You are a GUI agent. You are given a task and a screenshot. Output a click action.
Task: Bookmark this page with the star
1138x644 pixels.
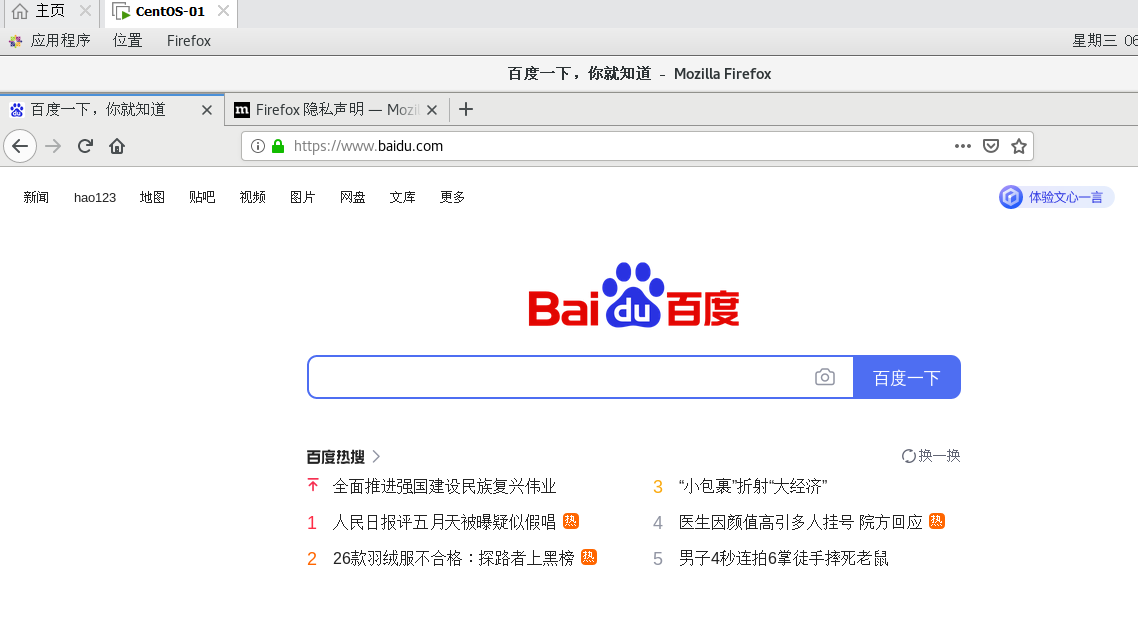pyautogui.click(x=1019, y=146)
